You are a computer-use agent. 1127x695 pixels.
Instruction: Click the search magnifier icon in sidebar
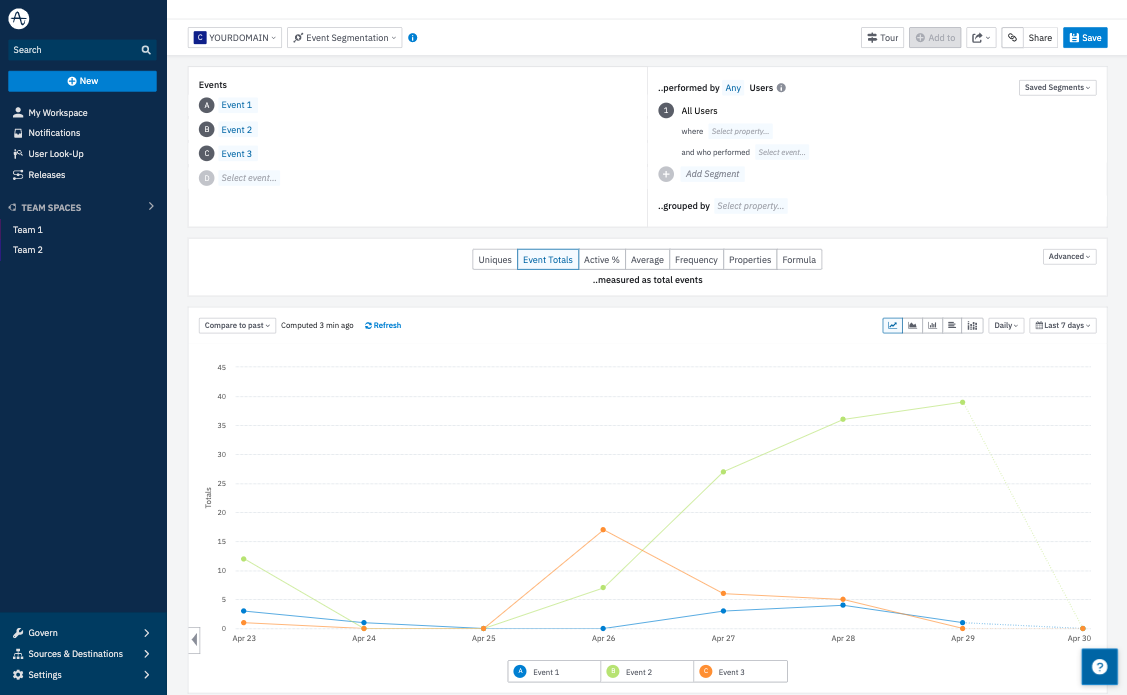click(146, 50)
